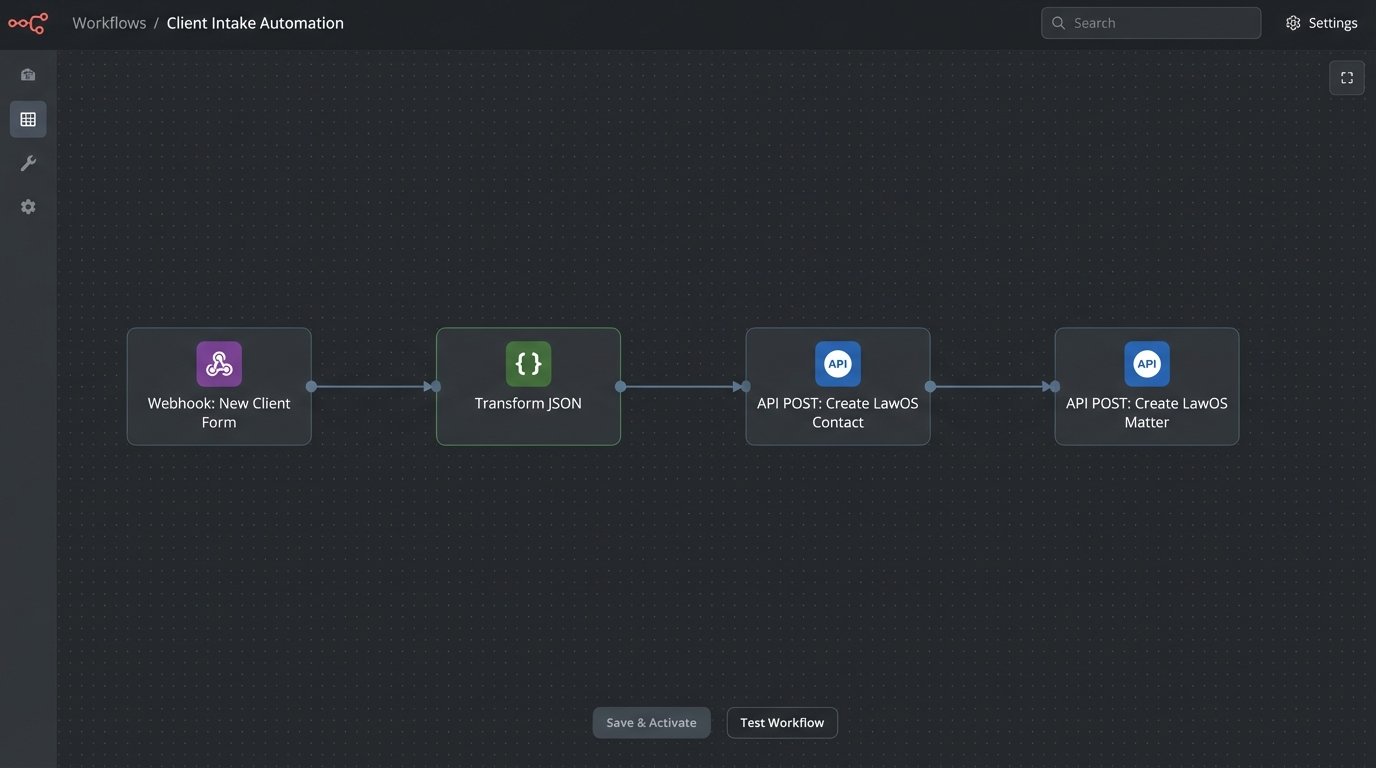
Task: Navigate to Workflows via the breadcrumb
Action: (x=109, y=22)
